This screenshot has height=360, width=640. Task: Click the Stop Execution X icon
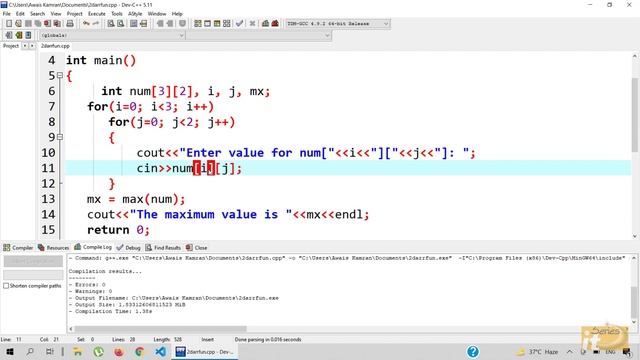(x=252, y=24)
